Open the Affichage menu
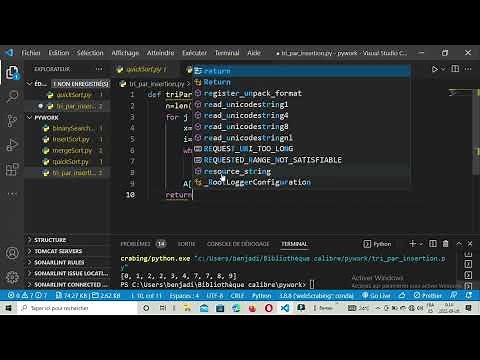This screenshot has height=360, width=480. click(x=125, y=53)
